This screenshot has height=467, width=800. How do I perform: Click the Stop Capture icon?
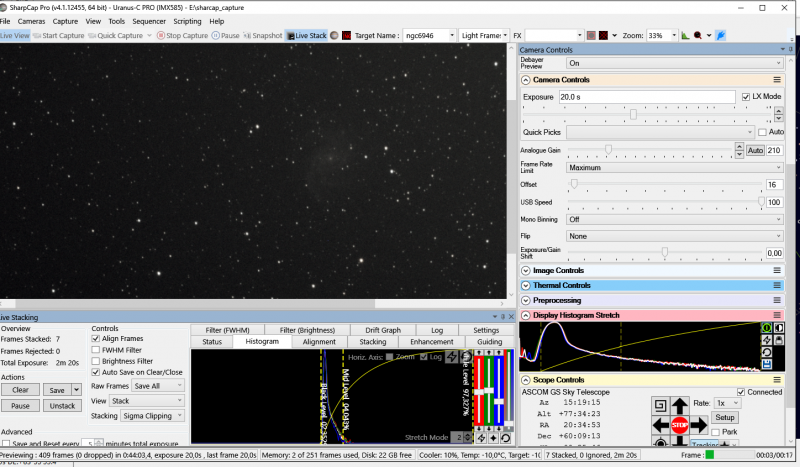click(161, 35)
